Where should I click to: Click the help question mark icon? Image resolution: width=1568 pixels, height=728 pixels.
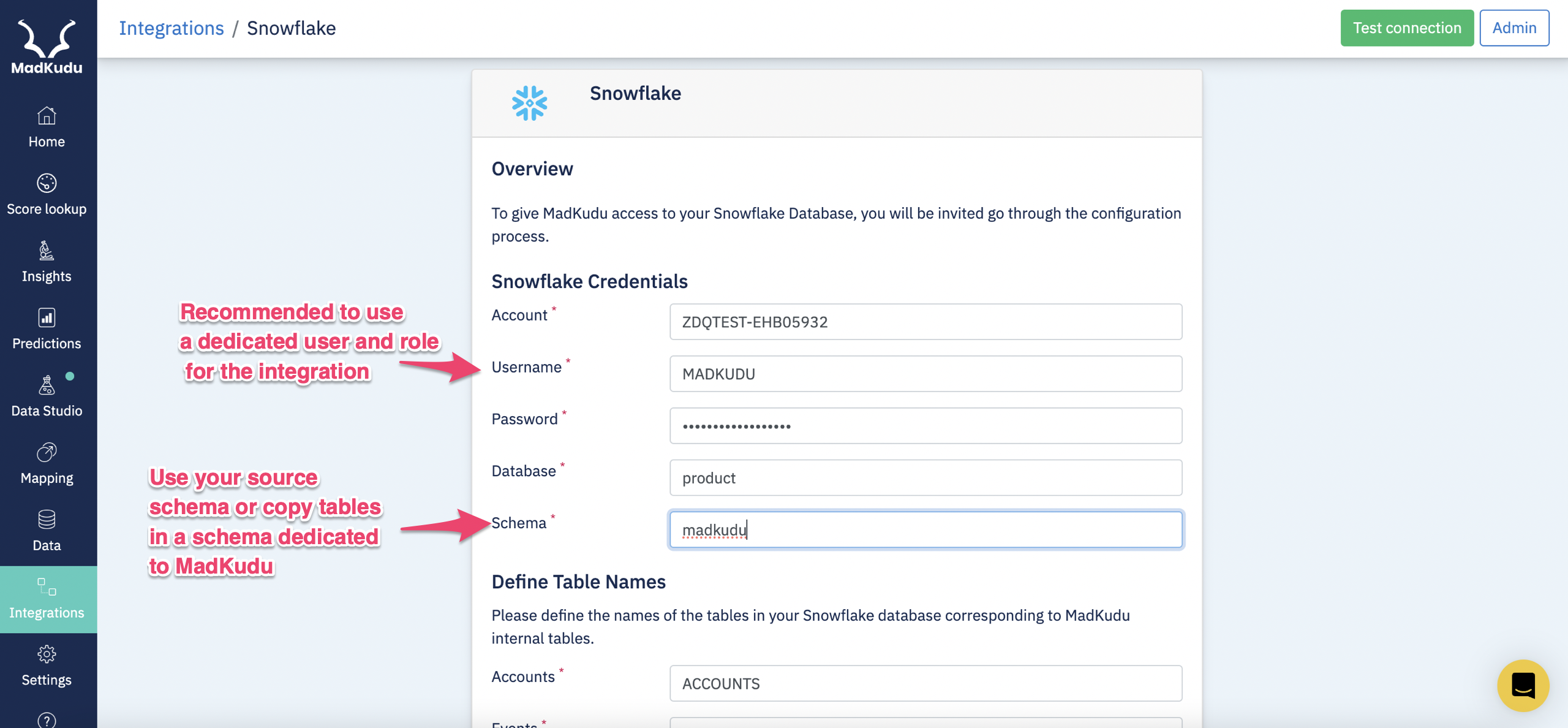coord(47,720)
